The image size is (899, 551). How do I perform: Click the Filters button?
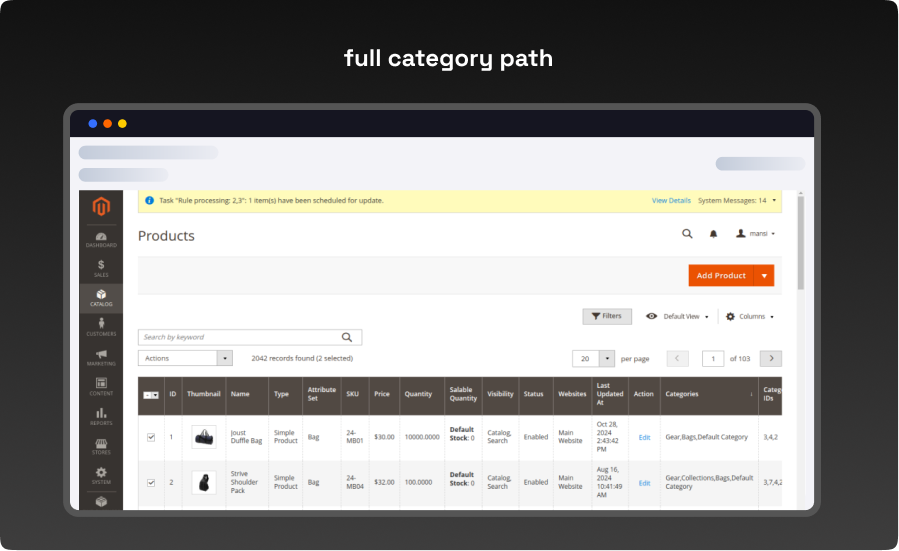coord(607,316)
